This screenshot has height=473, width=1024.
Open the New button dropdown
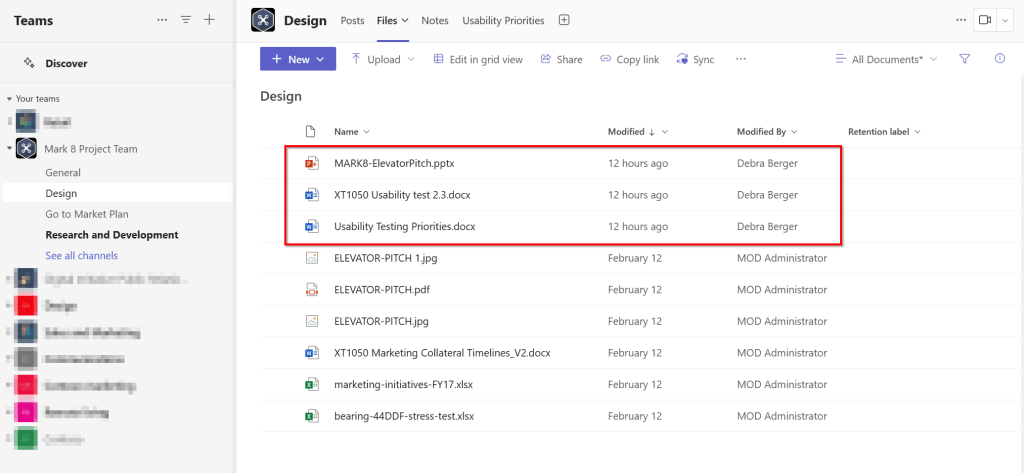(x=297, y=60)
